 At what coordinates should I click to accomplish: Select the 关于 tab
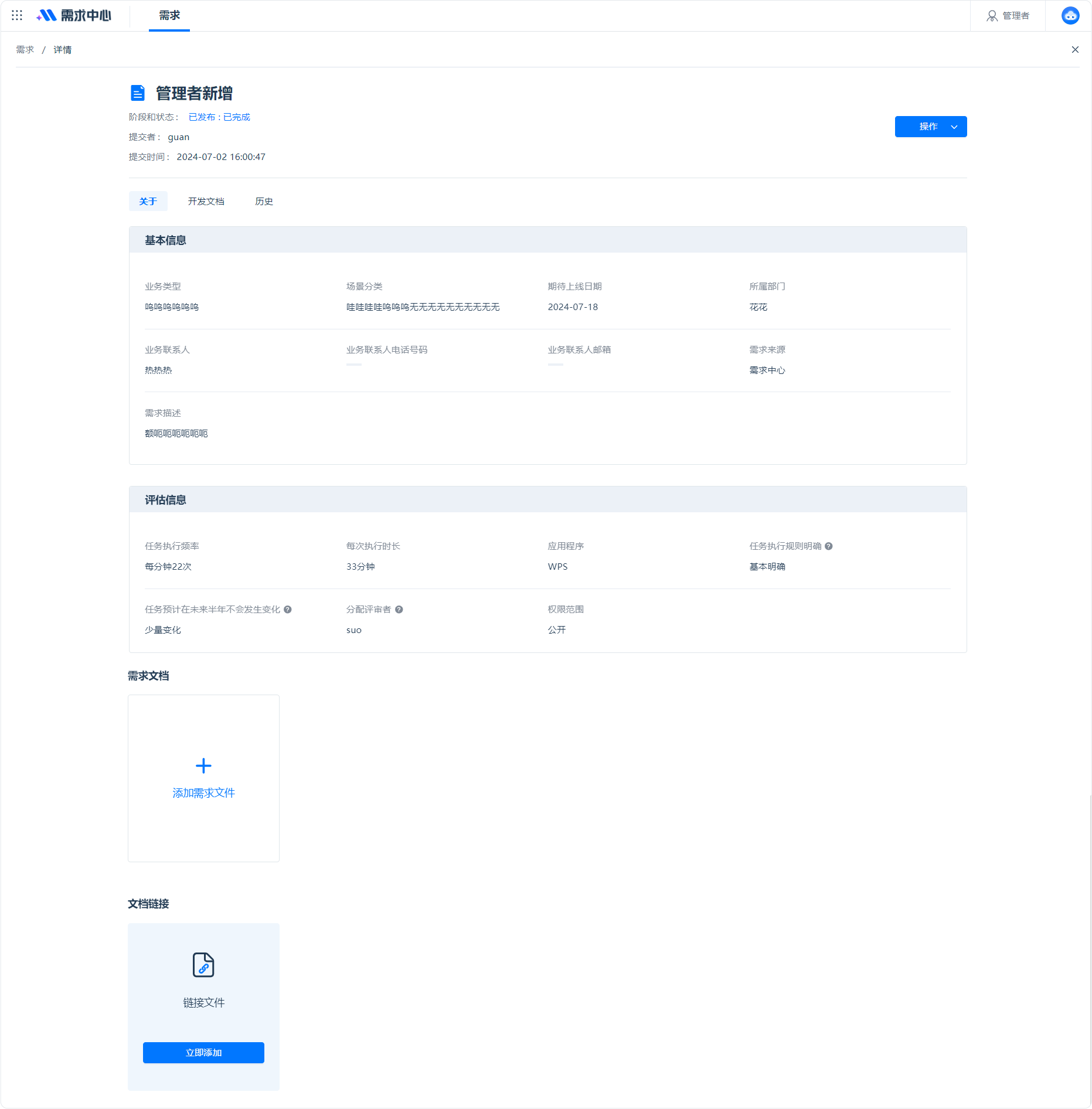point(148,202)
